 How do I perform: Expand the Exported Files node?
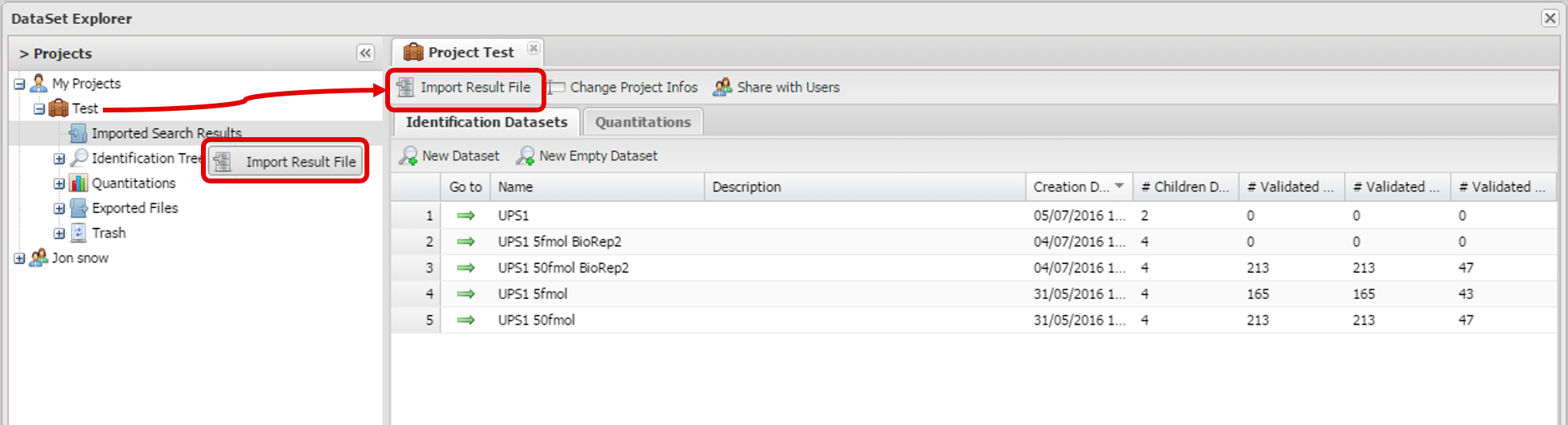[59, 209]
